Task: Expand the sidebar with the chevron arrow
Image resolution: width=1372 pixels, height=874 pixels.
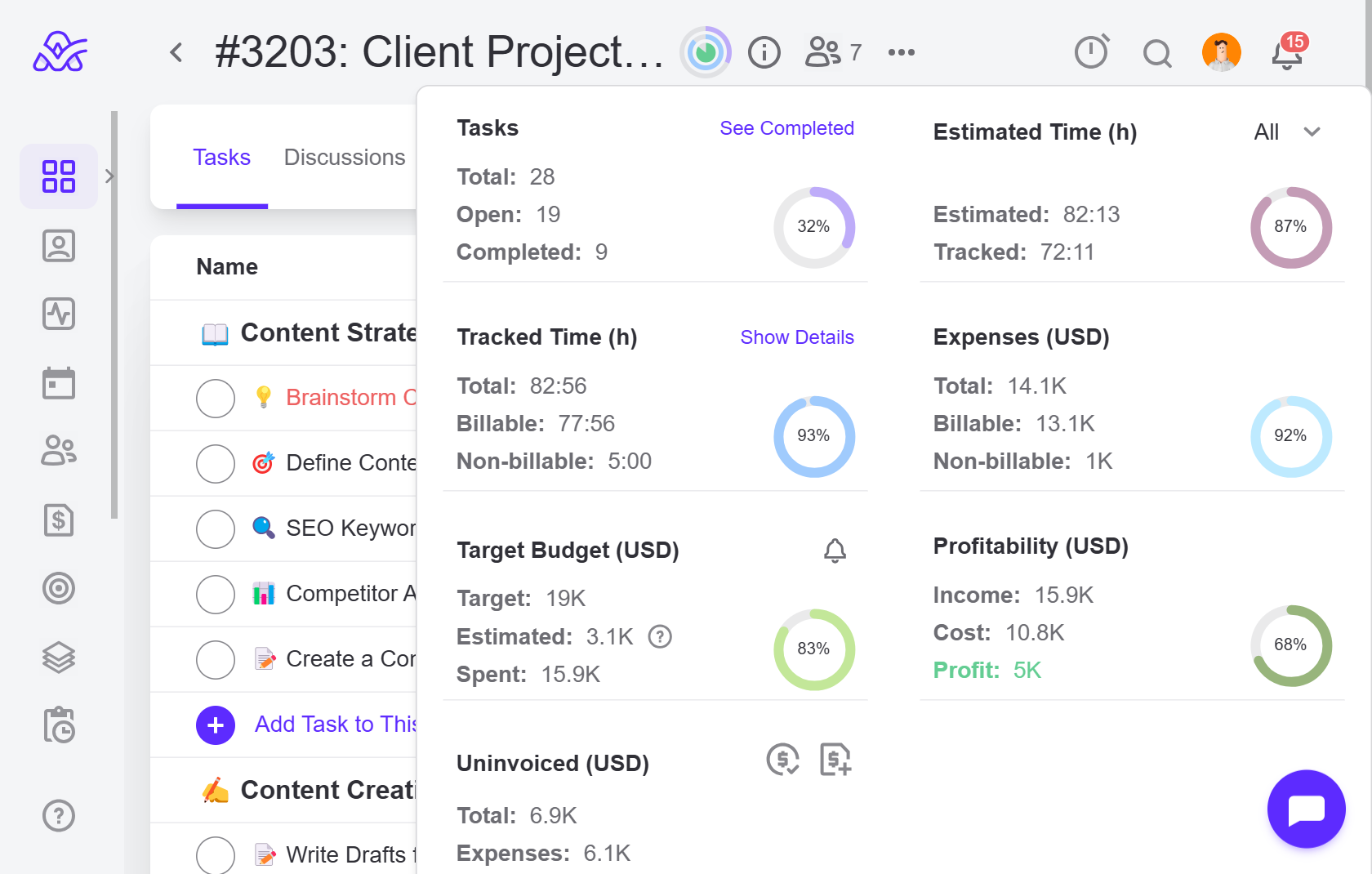Action: coord(110,176)
